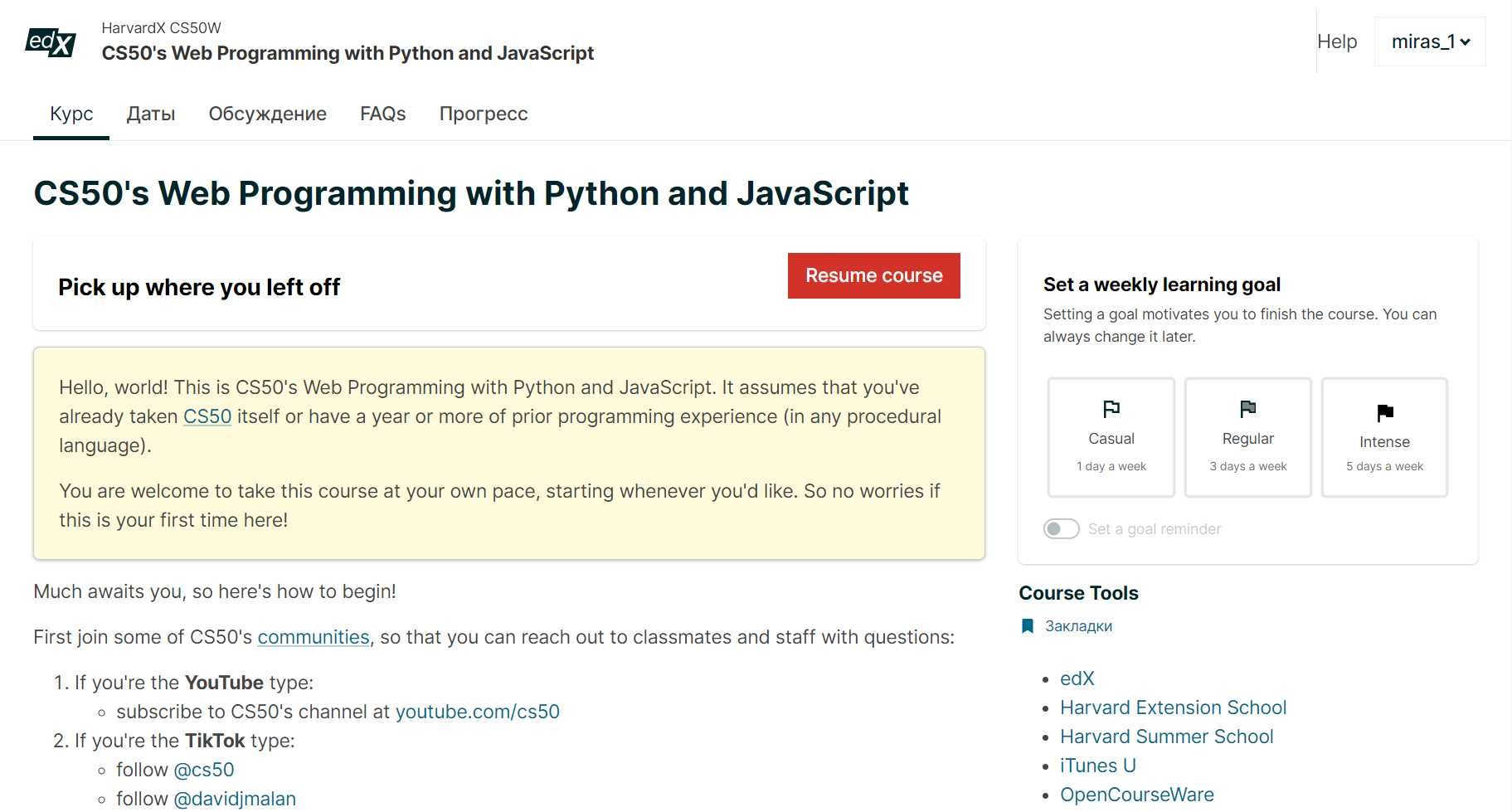The image size is (1512, 812).
Task: Open the FAQs tab
Action: (x=382, y=114)
